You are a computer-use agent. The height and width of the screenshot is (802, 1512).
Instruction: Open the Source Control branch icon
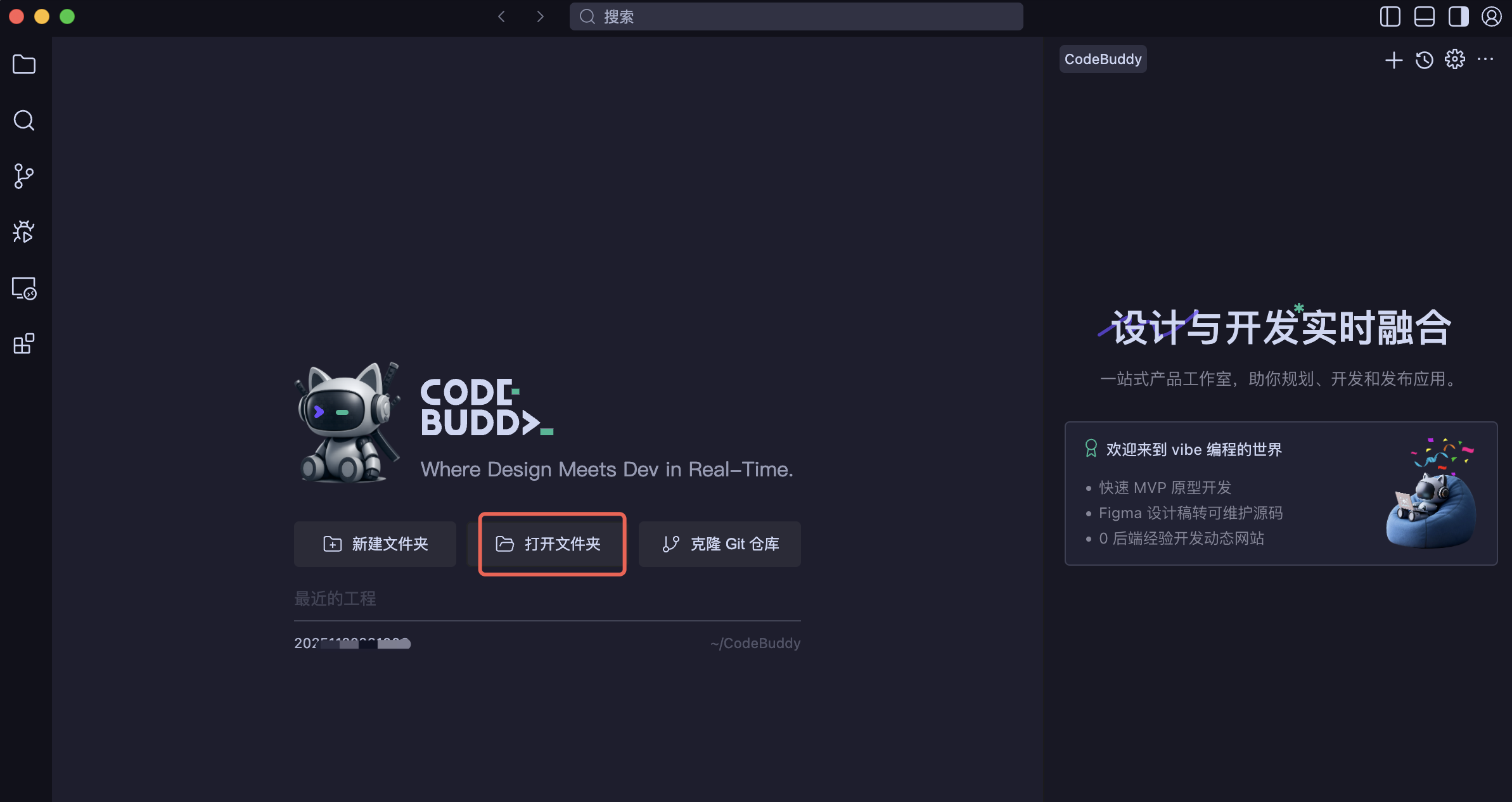click(24, 176)
